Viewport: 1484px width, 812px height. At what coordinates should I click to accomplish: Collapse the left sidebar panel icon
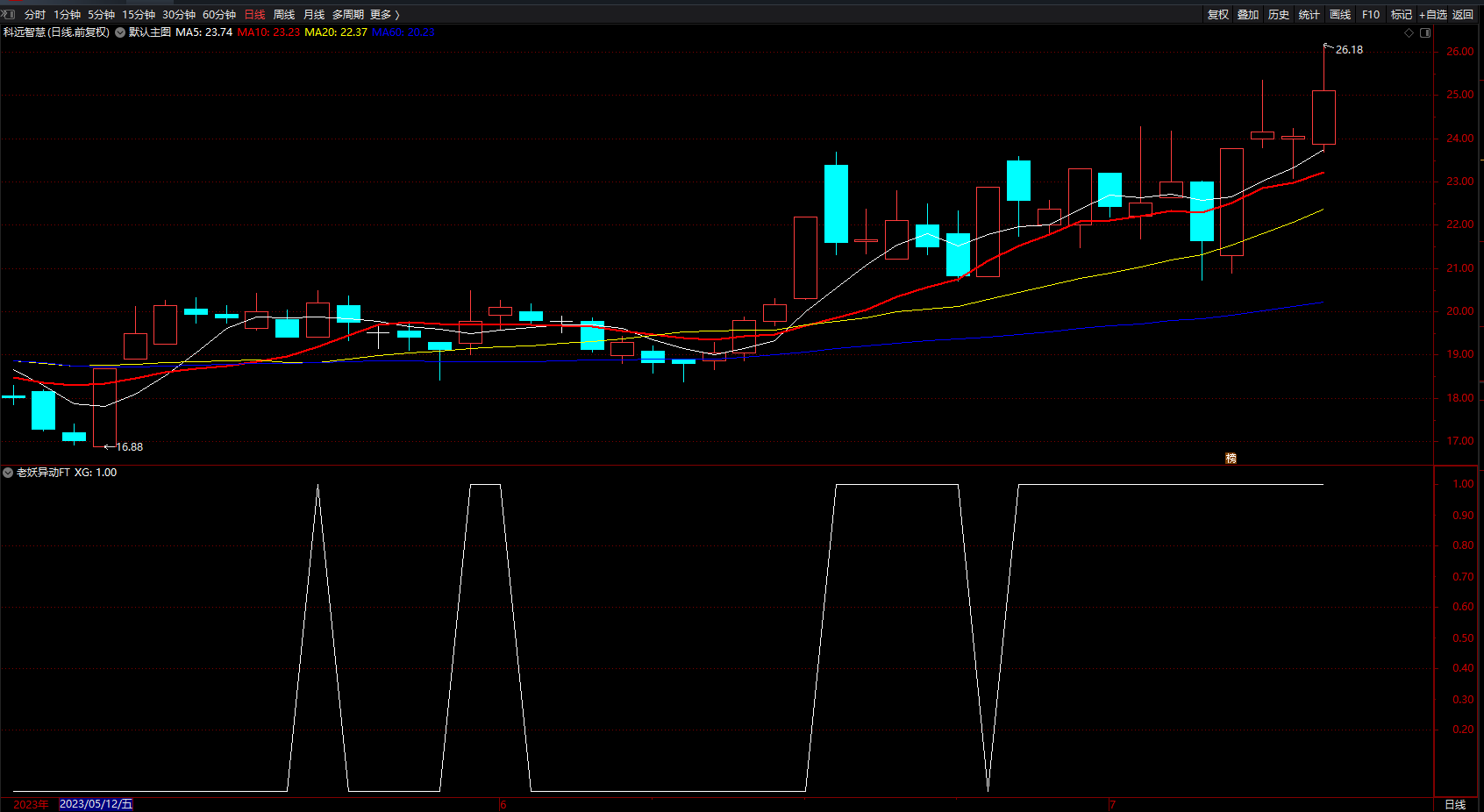click(8, 14)
